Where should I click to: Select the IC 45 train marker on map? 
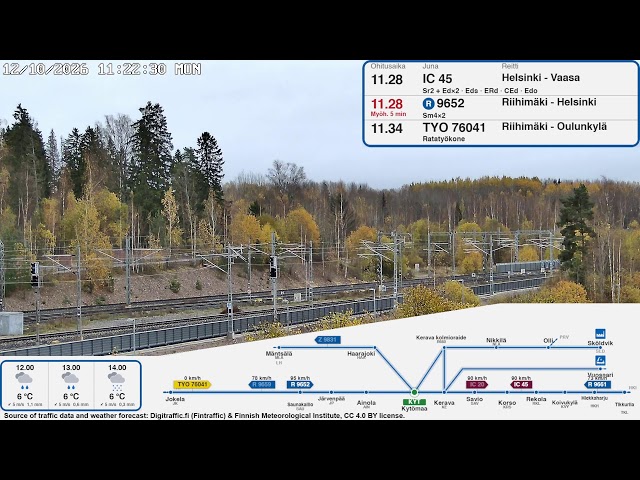tap(521, 384)
